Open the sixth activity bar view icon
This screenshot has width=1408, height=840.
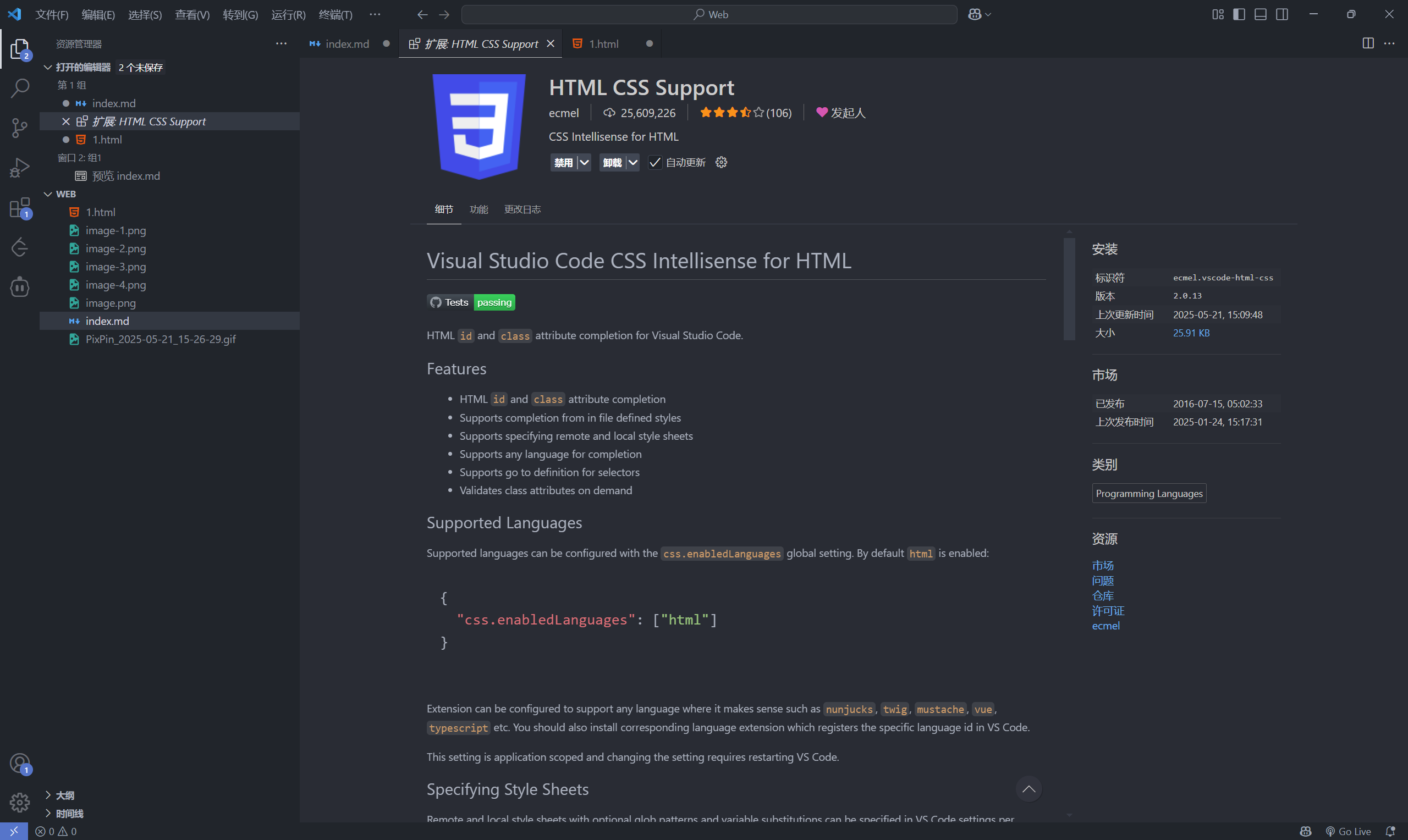(20, 247)
